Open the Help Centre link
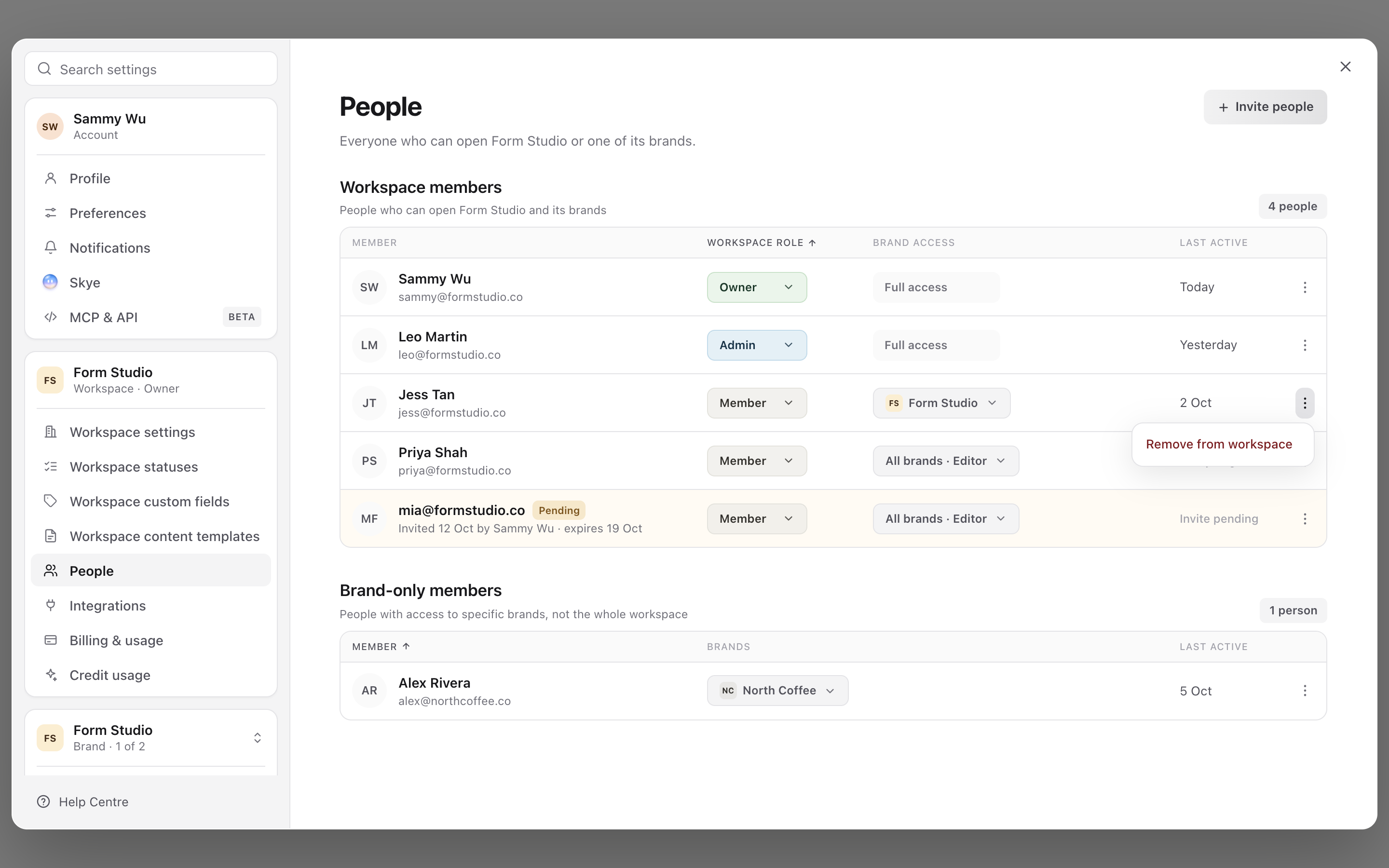 pyautogui.click(x=82, y=802)
